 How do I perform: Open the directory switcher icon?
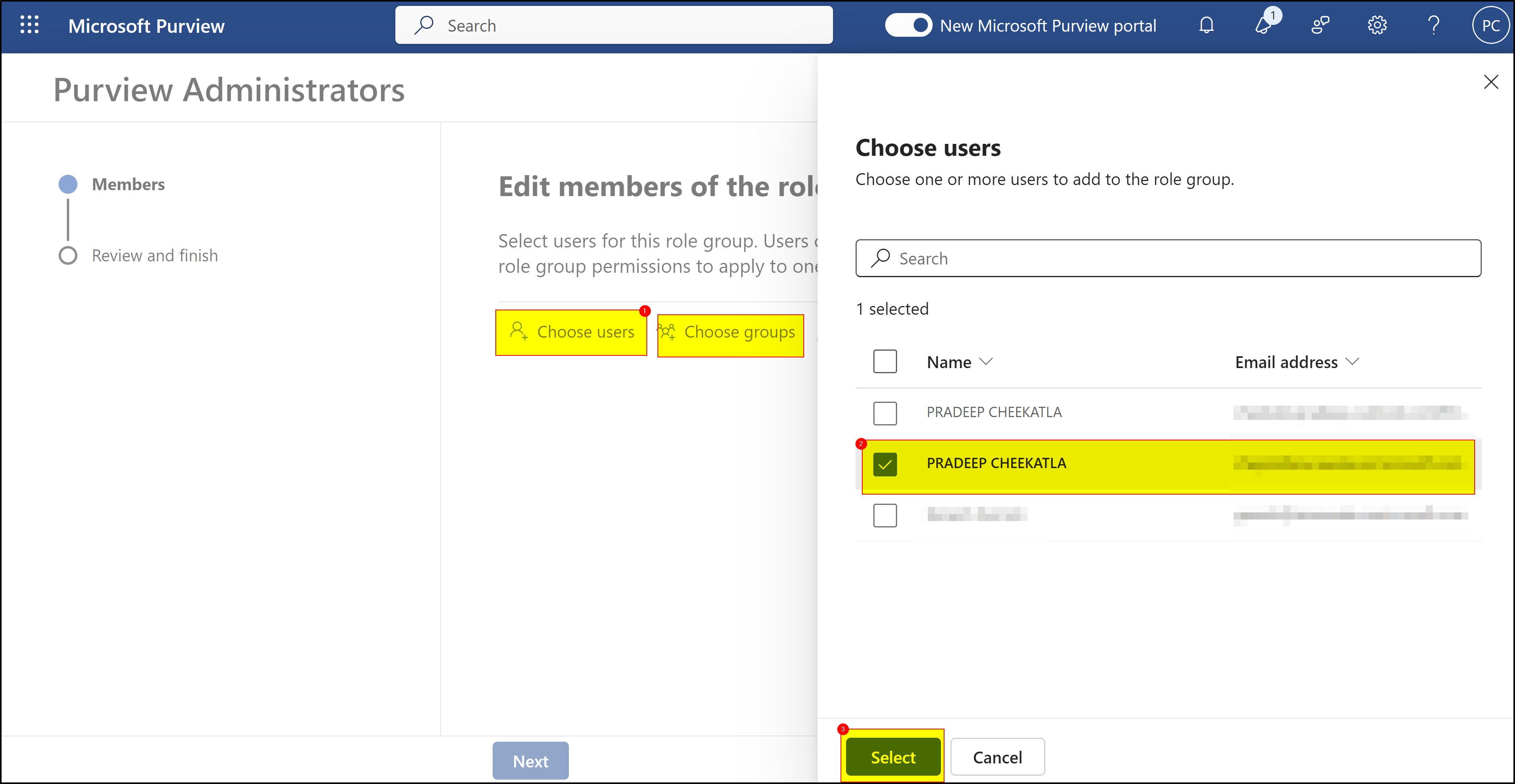(x=1320, y=25)
